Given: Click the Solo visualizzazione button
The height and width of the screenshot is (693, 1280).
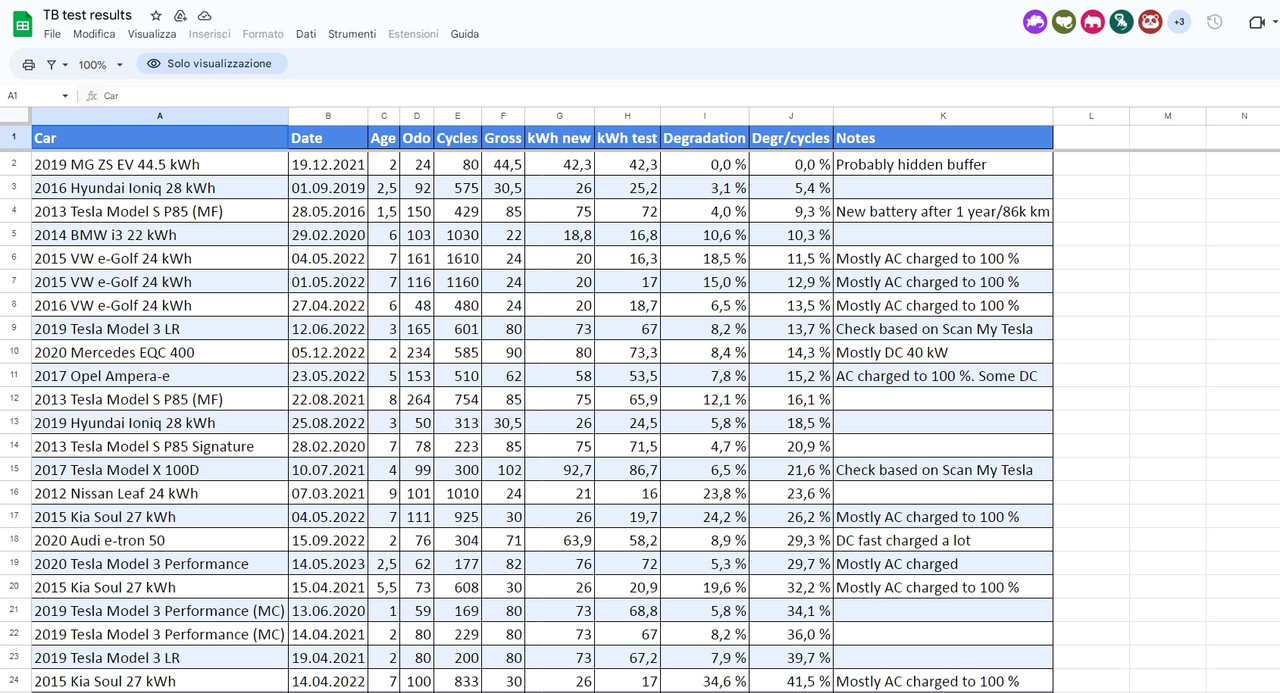Looking at the screenshot, I should click(210, 63).
